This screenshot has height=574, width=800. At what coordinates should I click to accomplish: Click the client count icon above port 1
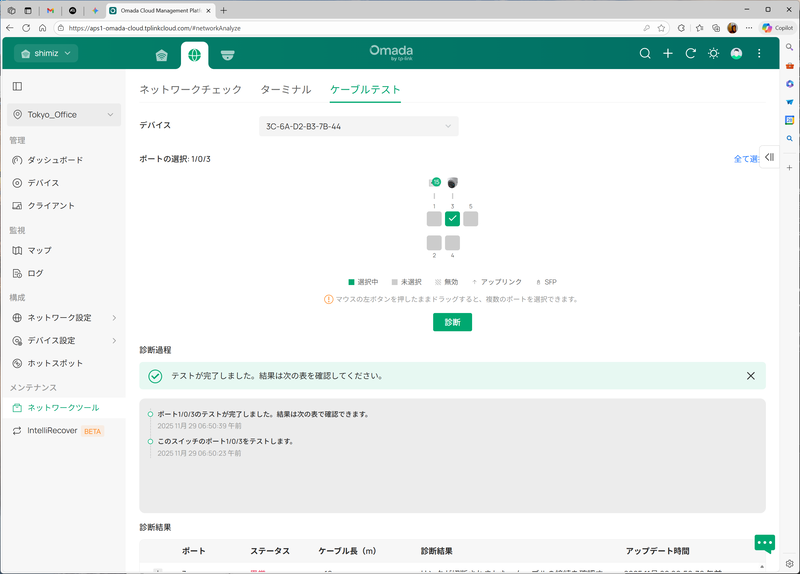[435, 182]
